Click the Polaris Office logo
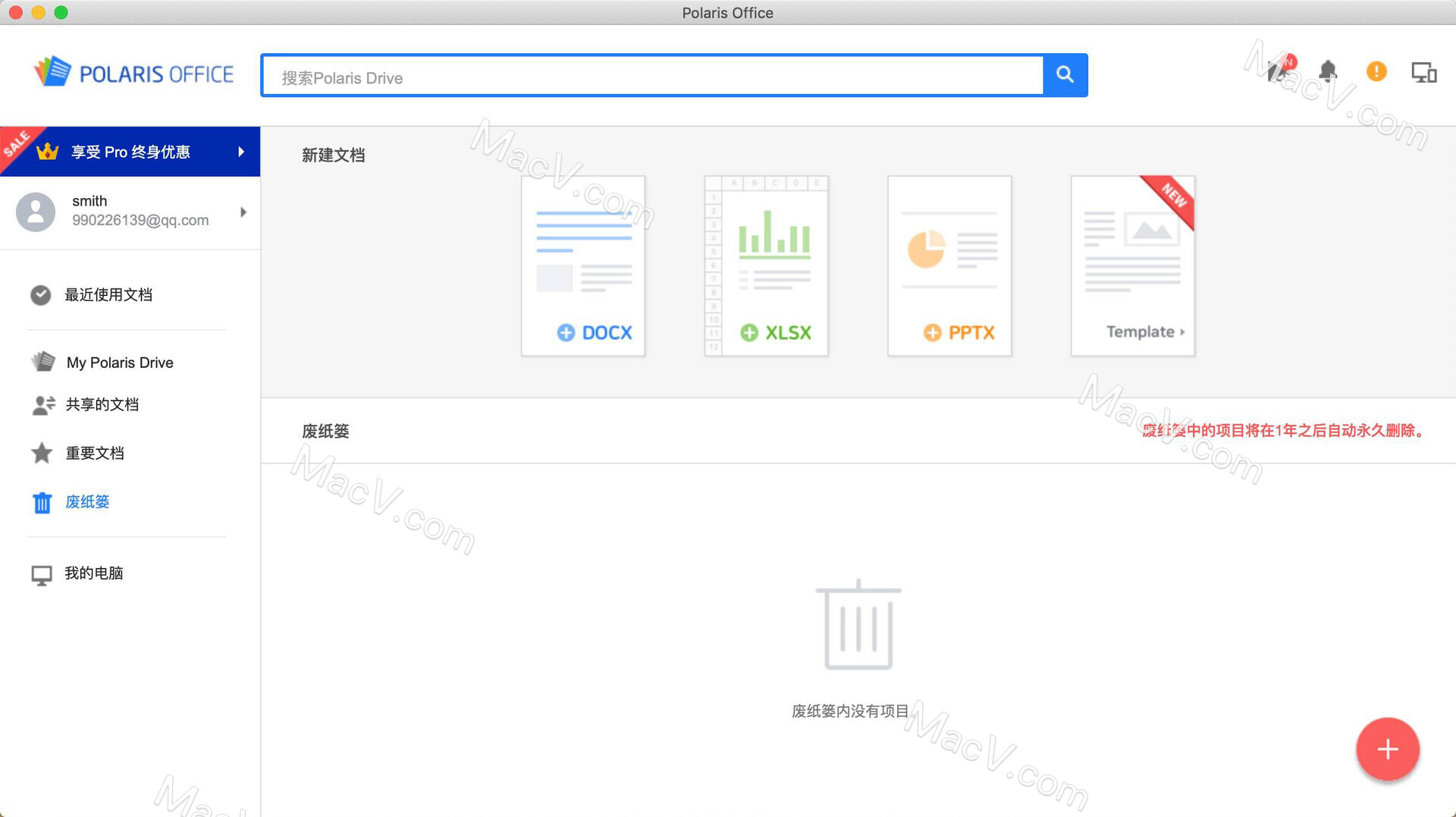The width and height of the screenshot is (1456, 817). (x=133, y=74)
